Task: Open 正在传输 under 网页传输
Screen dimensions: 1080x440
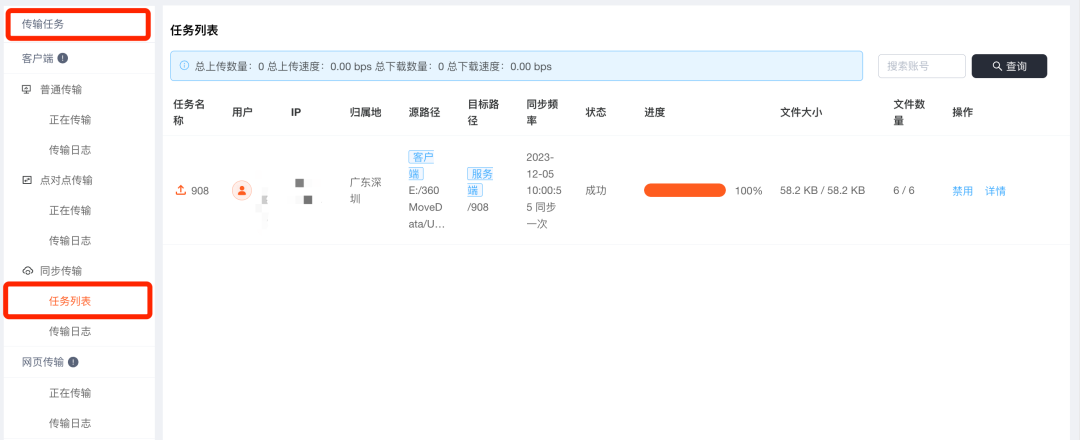Action: pyautogui.click(x=70, y=393)
